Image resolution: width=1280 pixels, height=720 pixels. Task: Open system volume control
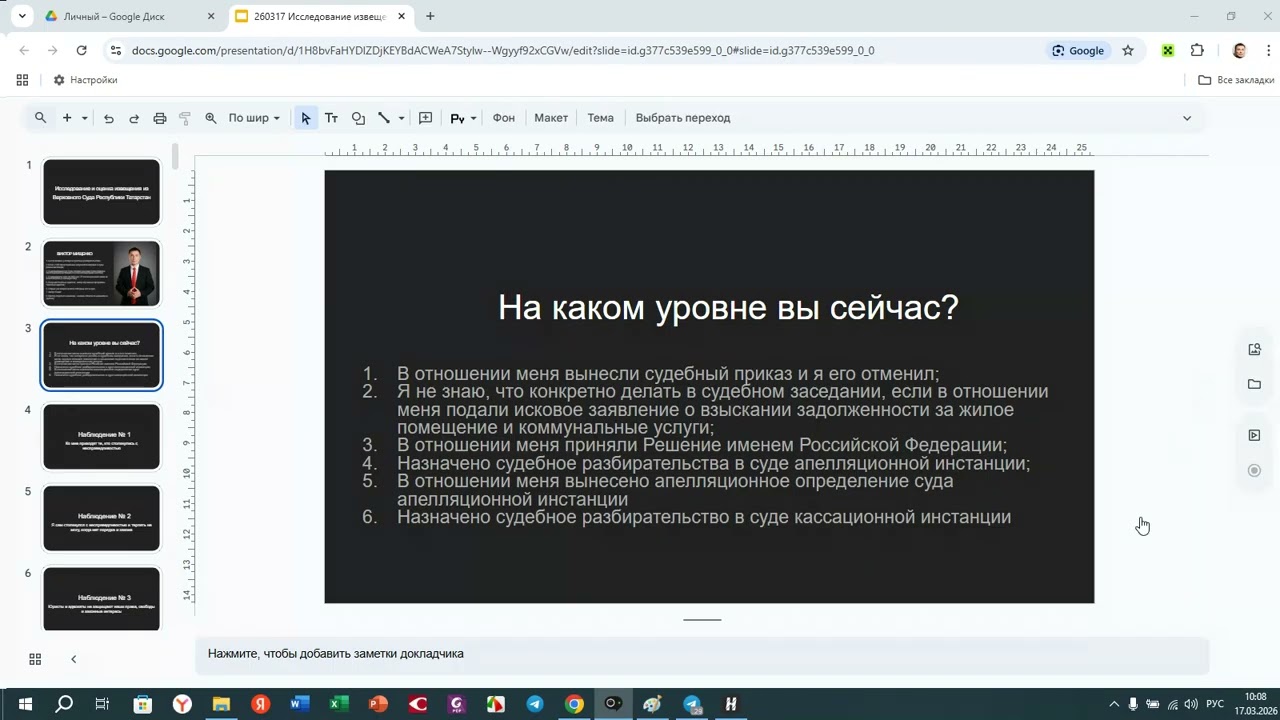1191,704
